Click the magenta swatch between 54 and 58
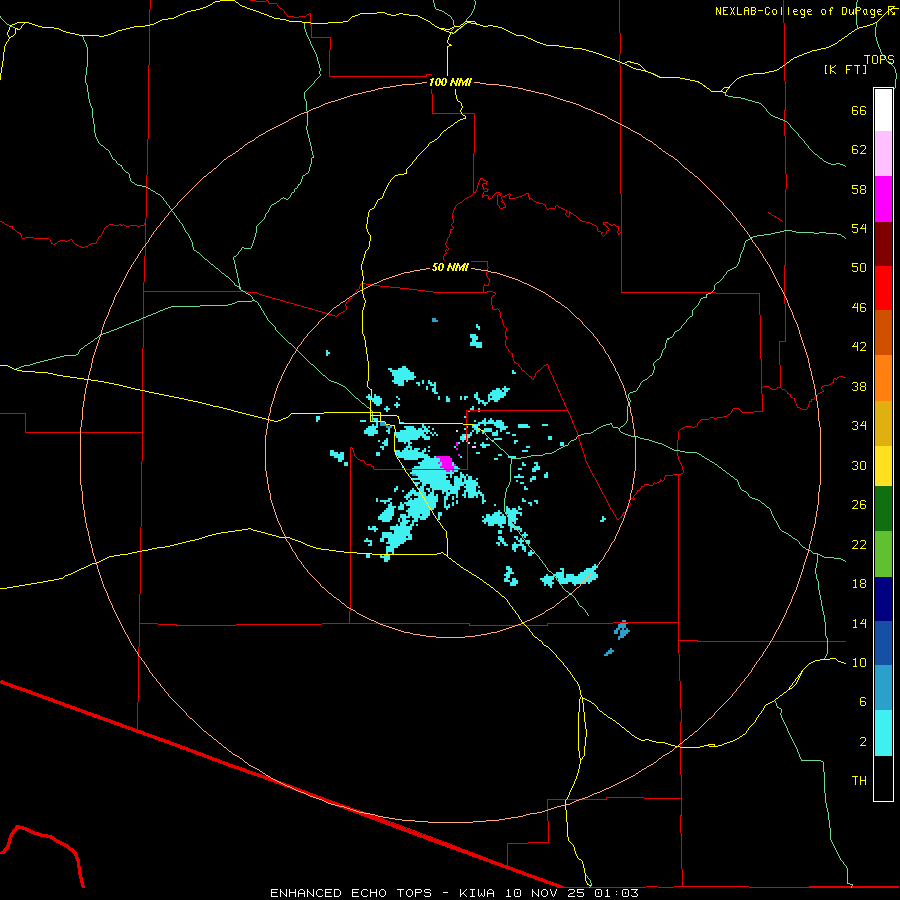 883,199
